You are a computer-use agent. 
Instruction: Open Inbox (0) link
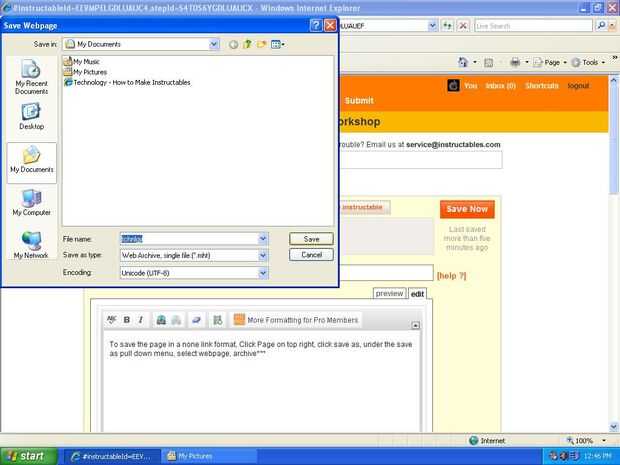click(x=501, y=85)
